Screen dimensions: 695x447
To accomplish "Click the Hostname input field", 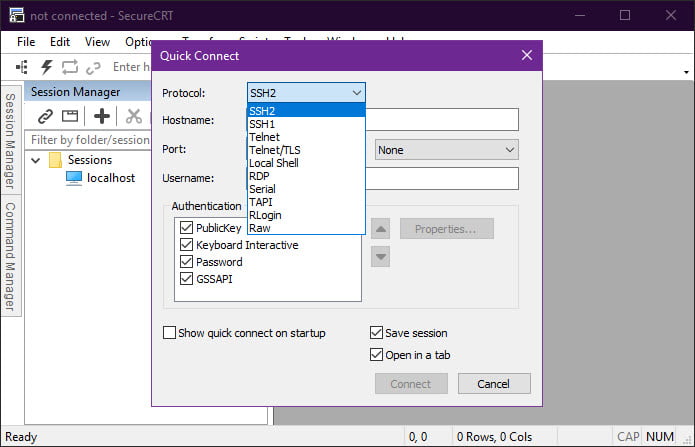I will point(442,120).
